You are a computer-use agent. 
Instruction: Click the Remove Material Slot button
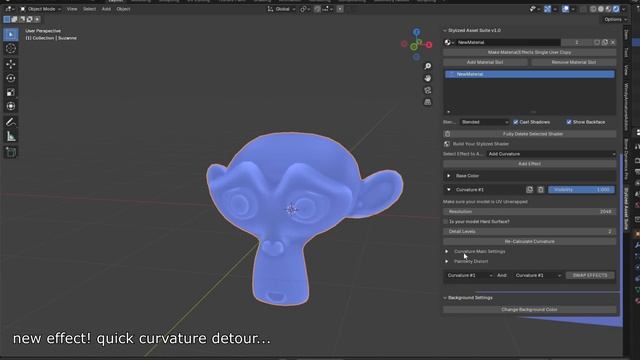[x=573, y=62]
